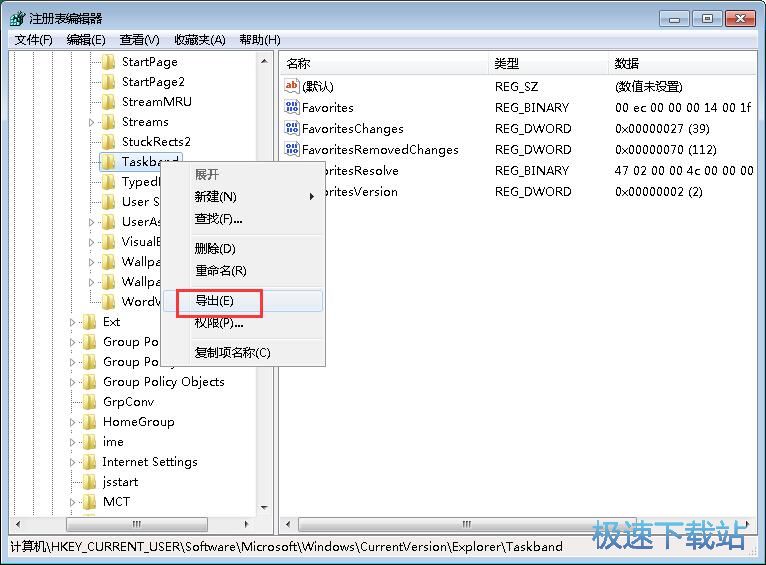Open the 查看(V) menu

coord(140,40)
